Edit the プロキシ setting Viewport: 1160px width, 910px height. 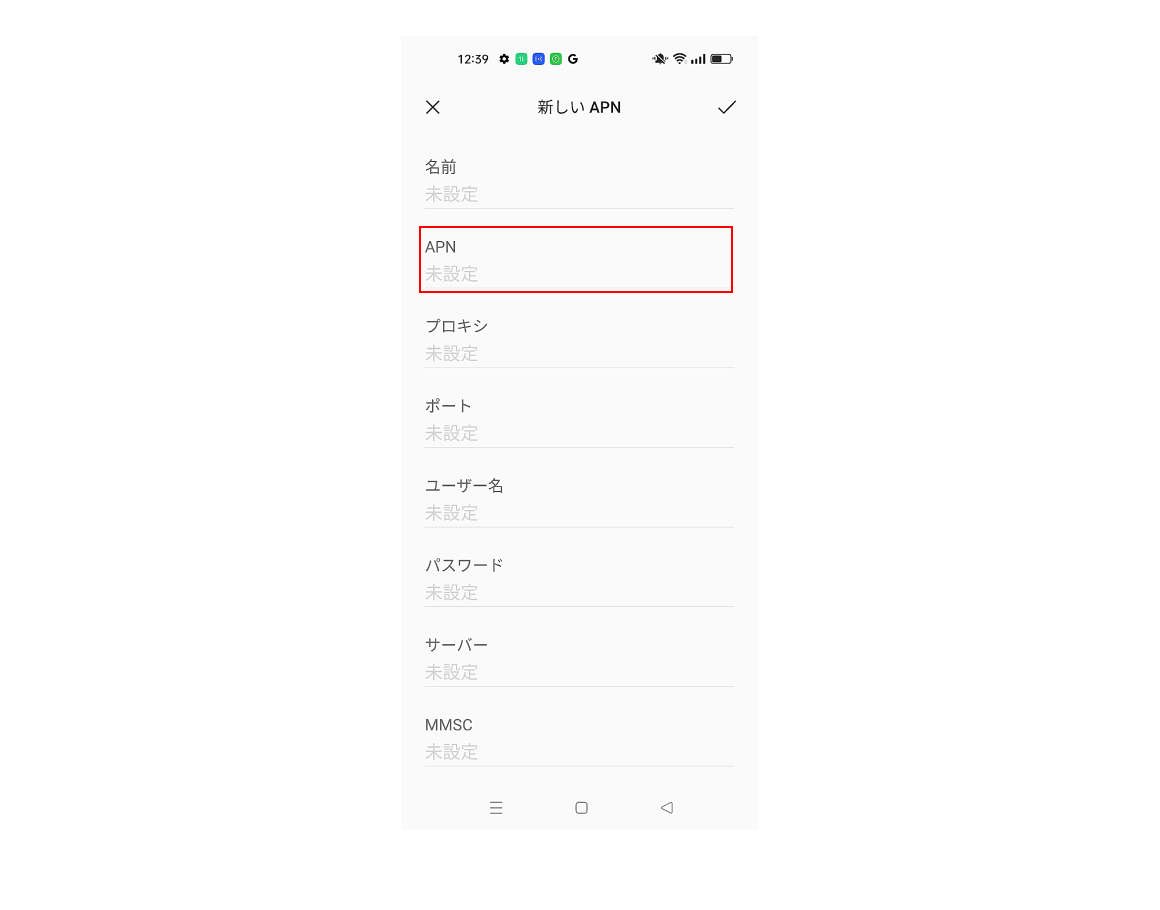click(579, 340)
